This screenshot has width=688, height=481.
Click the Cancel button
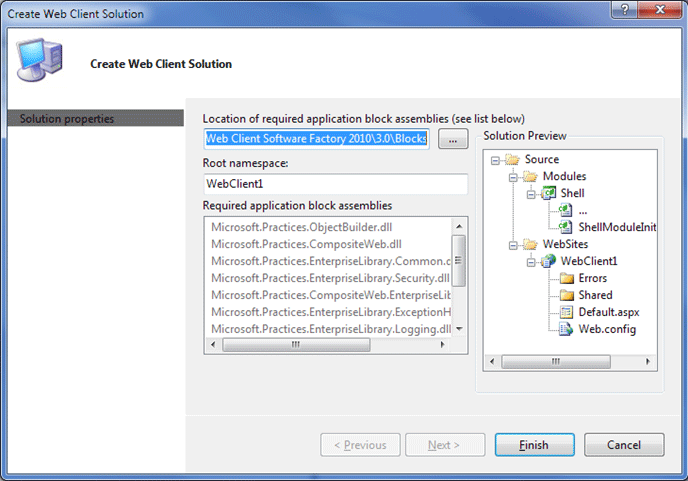[624, 445]
